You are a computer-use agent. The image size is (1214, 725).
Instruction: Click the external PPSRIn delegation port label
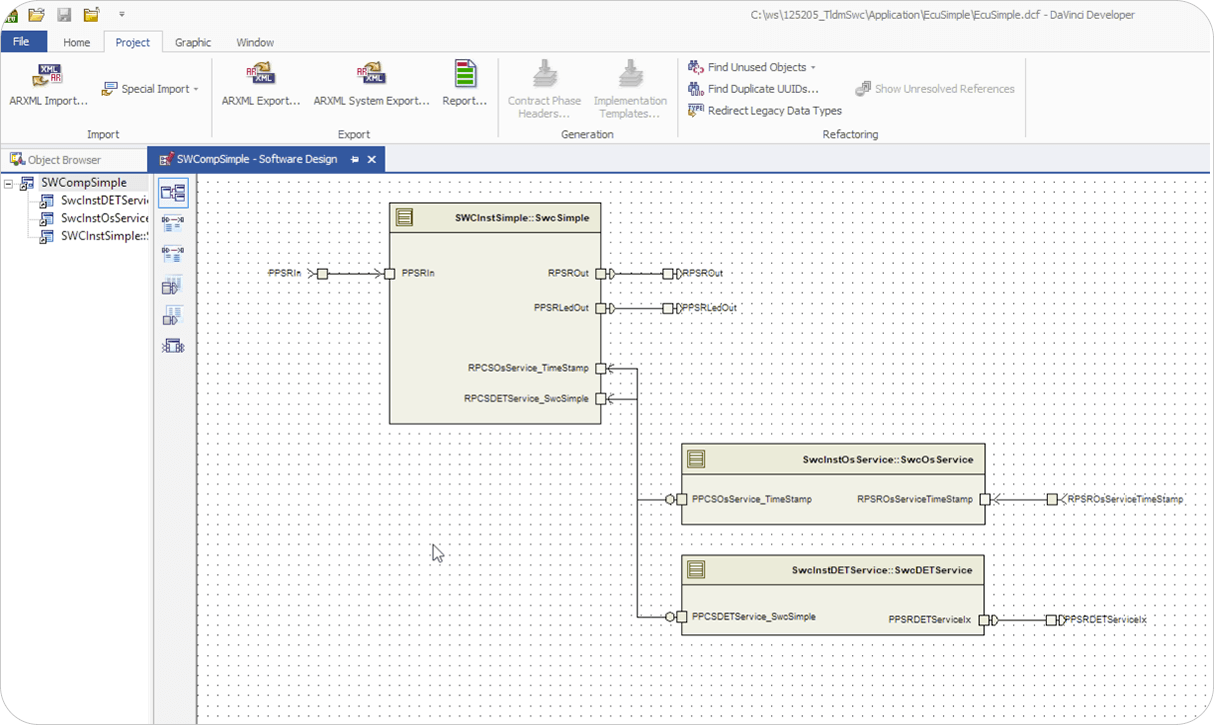284,273
